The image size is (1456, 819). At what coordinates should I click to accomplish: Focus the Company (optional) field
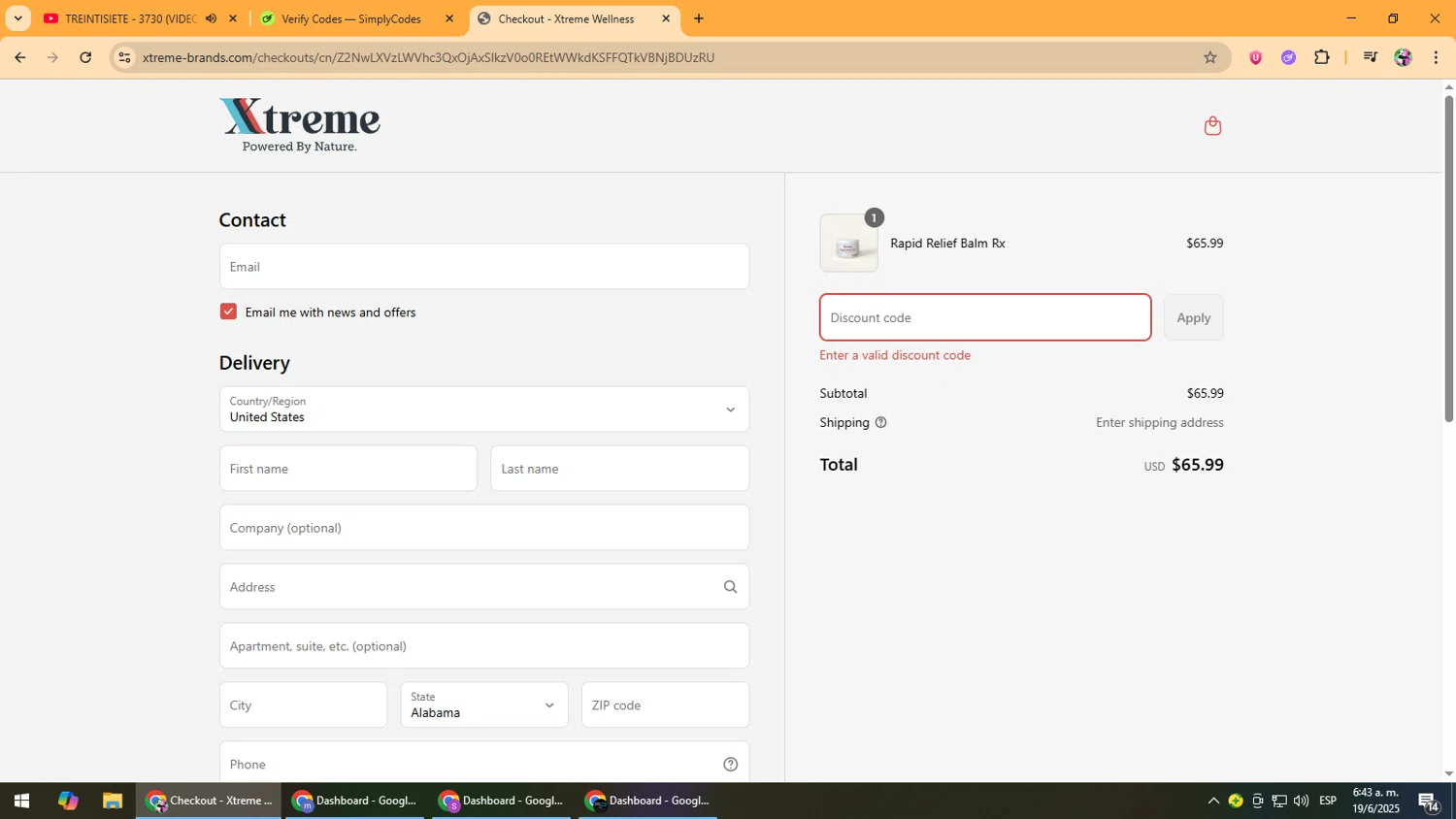tap(483, 528)
